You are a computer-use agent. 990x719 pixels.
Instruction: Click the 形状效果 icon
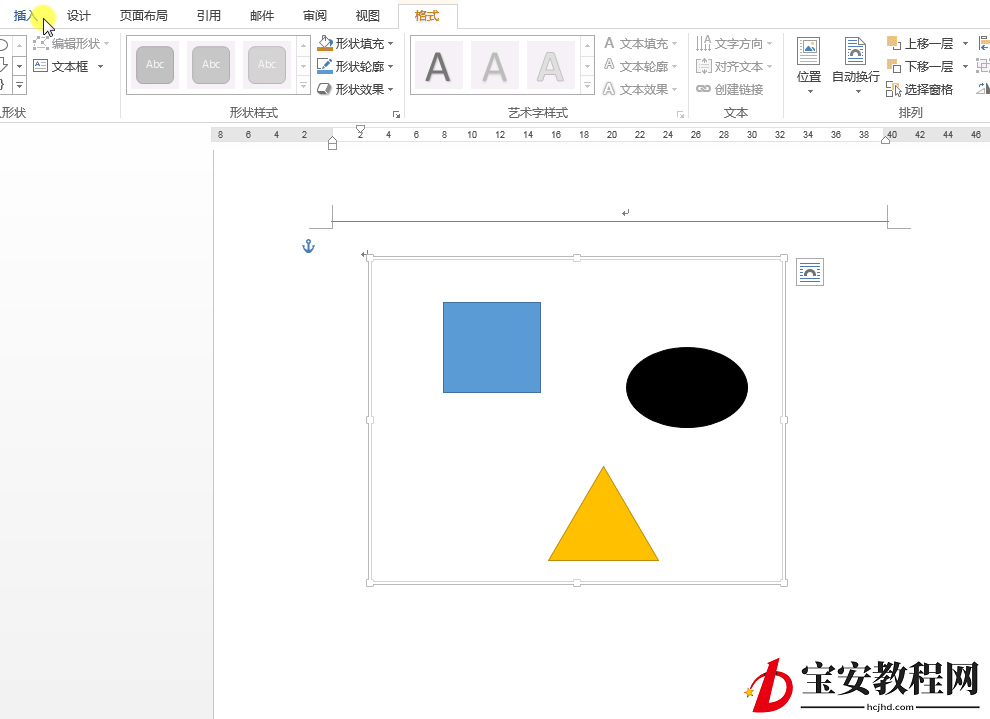(325, 89)
